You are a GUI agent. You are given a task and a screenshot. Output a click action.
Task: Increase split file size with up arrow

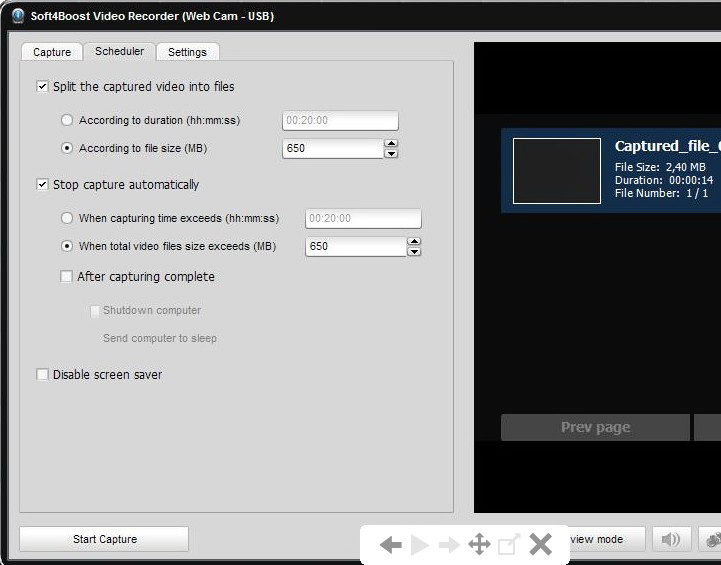391,143
